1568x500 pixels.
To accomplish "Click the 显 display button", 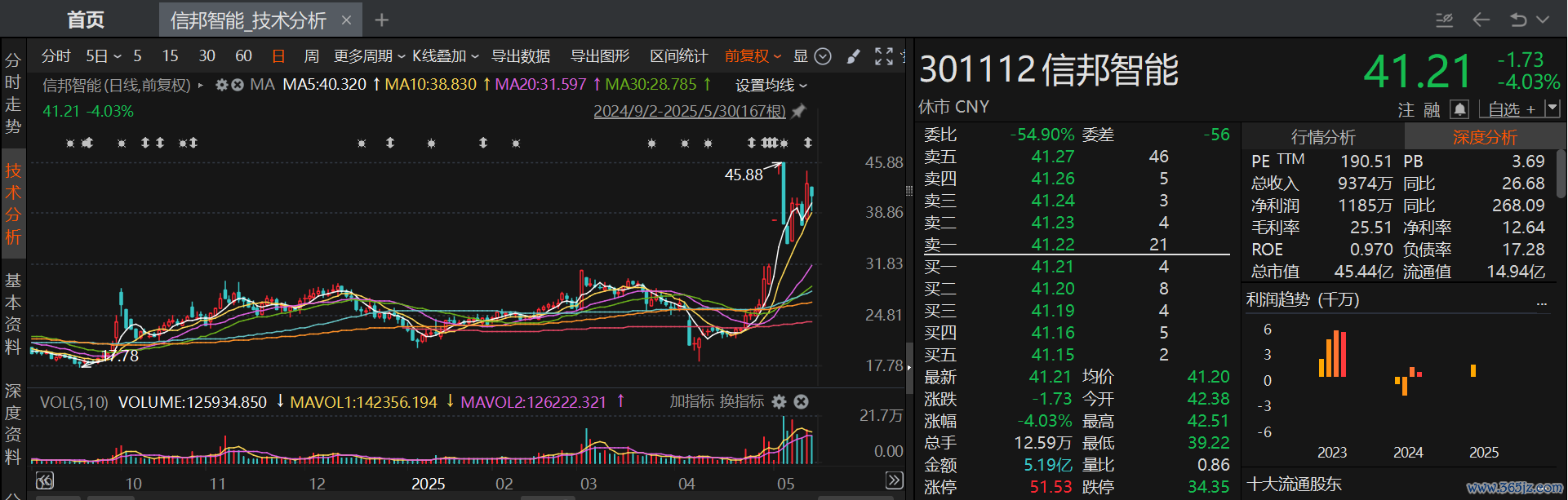I will [801, 56].
